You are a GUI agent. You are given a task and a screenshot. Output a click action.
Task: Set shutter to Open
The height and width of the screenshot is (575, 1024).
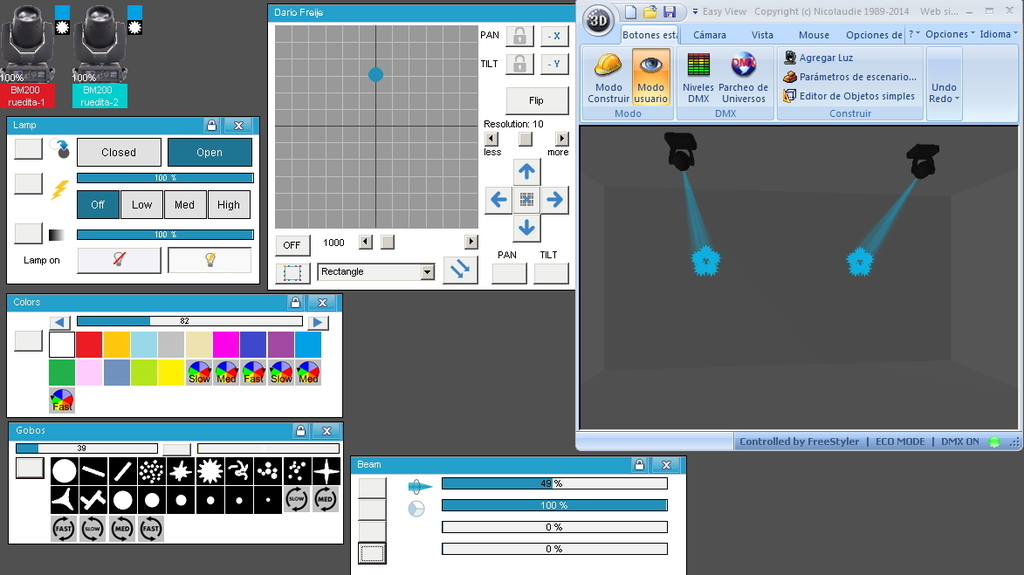click(x=210, y=152)
